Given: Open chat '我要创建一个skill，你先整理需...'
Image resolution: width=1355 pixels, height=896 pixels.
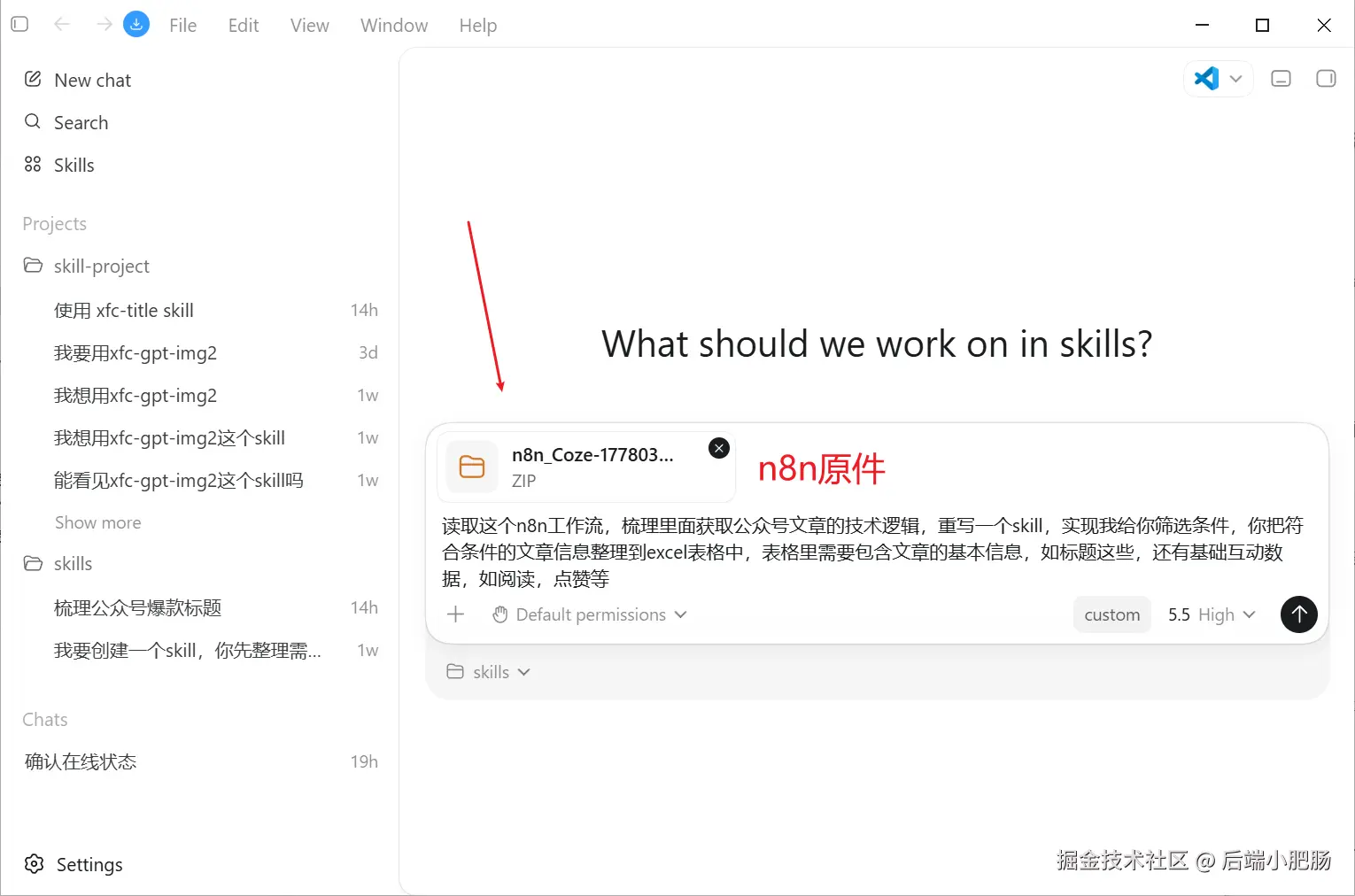Looking at the screenshot, I should (200, 650).
